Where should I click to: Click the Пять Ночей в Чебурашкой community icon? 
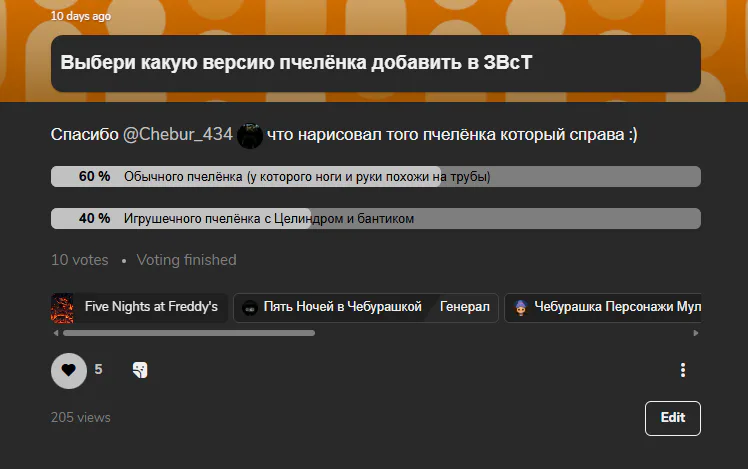click(249, 308)
